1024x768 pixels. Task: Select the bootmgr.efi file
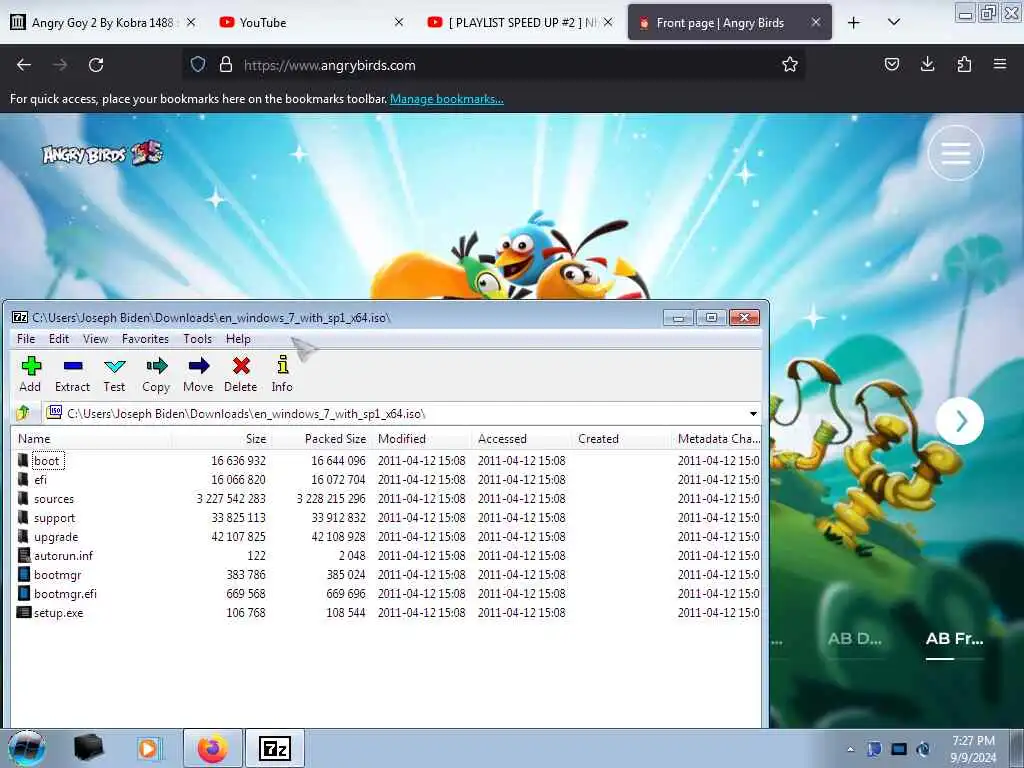pos(387,593)
